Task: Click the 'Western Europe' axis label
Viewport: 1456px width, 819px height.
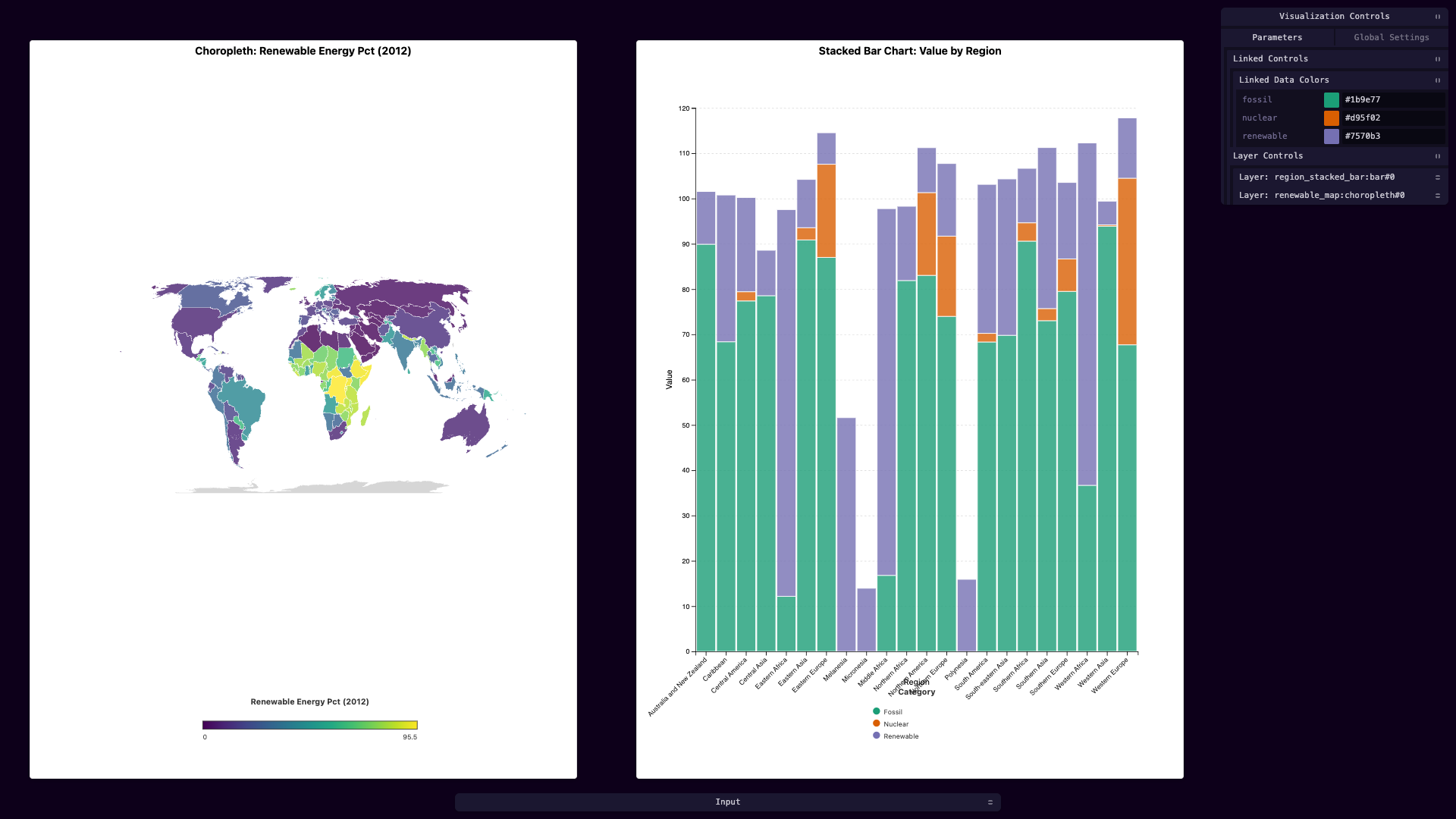Action: [1110, 675]
